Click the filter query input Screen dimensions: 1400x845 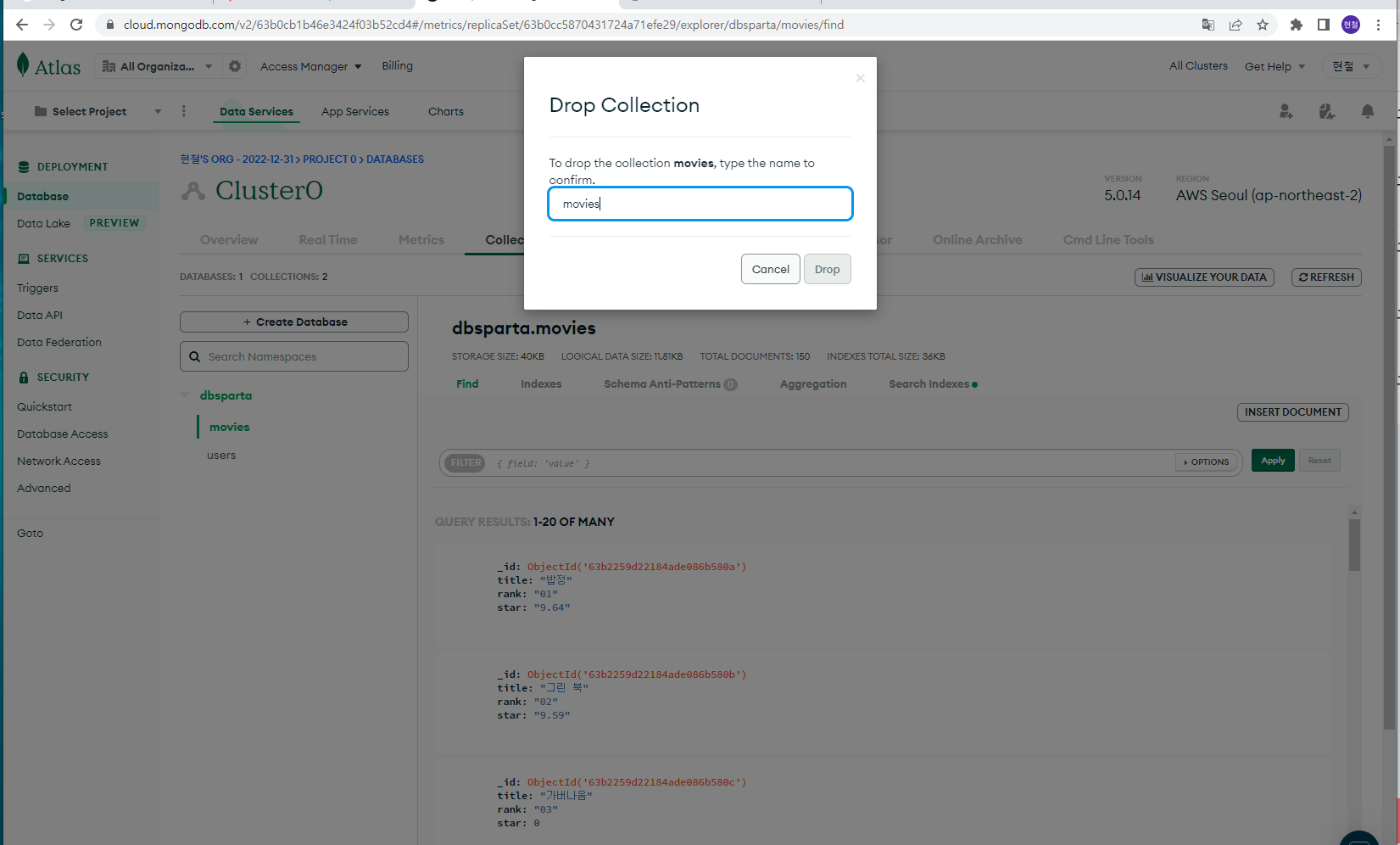coord(831,463)
